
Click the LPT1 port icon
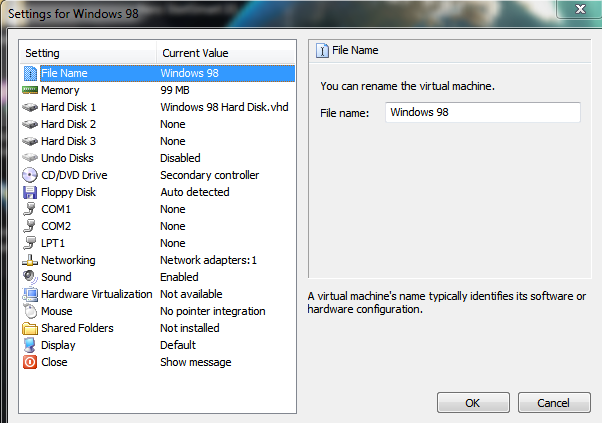[x=30, y=243]
